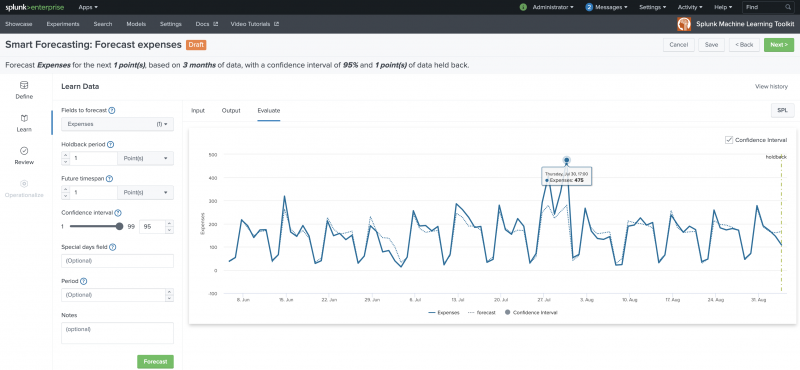Click the green system health status icon
The image size is (800, 370).
523,7
